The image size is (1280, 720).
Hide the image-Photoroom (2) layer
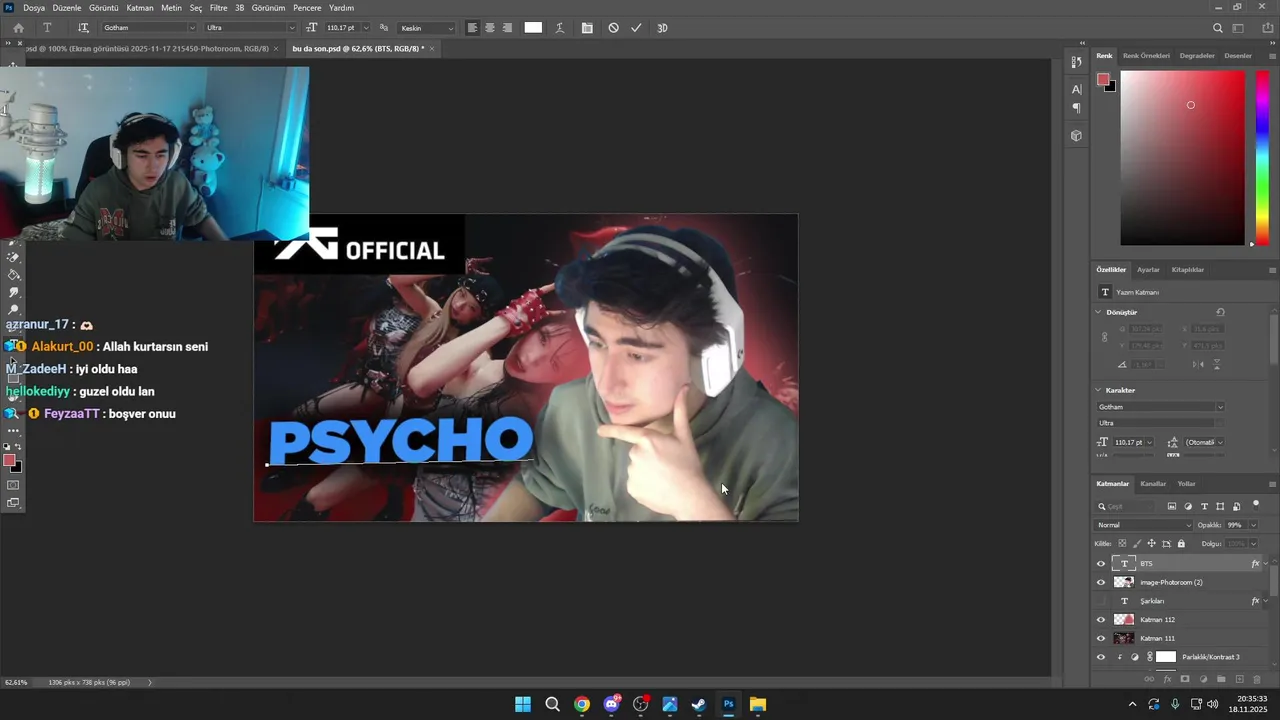(1101, 582)
